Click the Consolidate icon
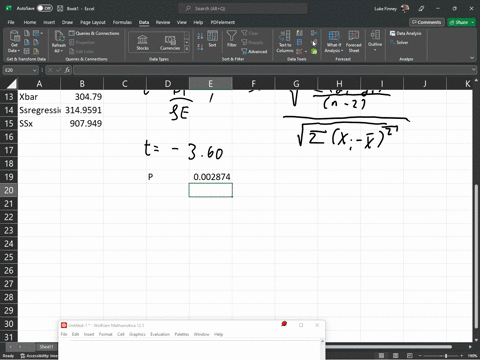 (314, 33)
